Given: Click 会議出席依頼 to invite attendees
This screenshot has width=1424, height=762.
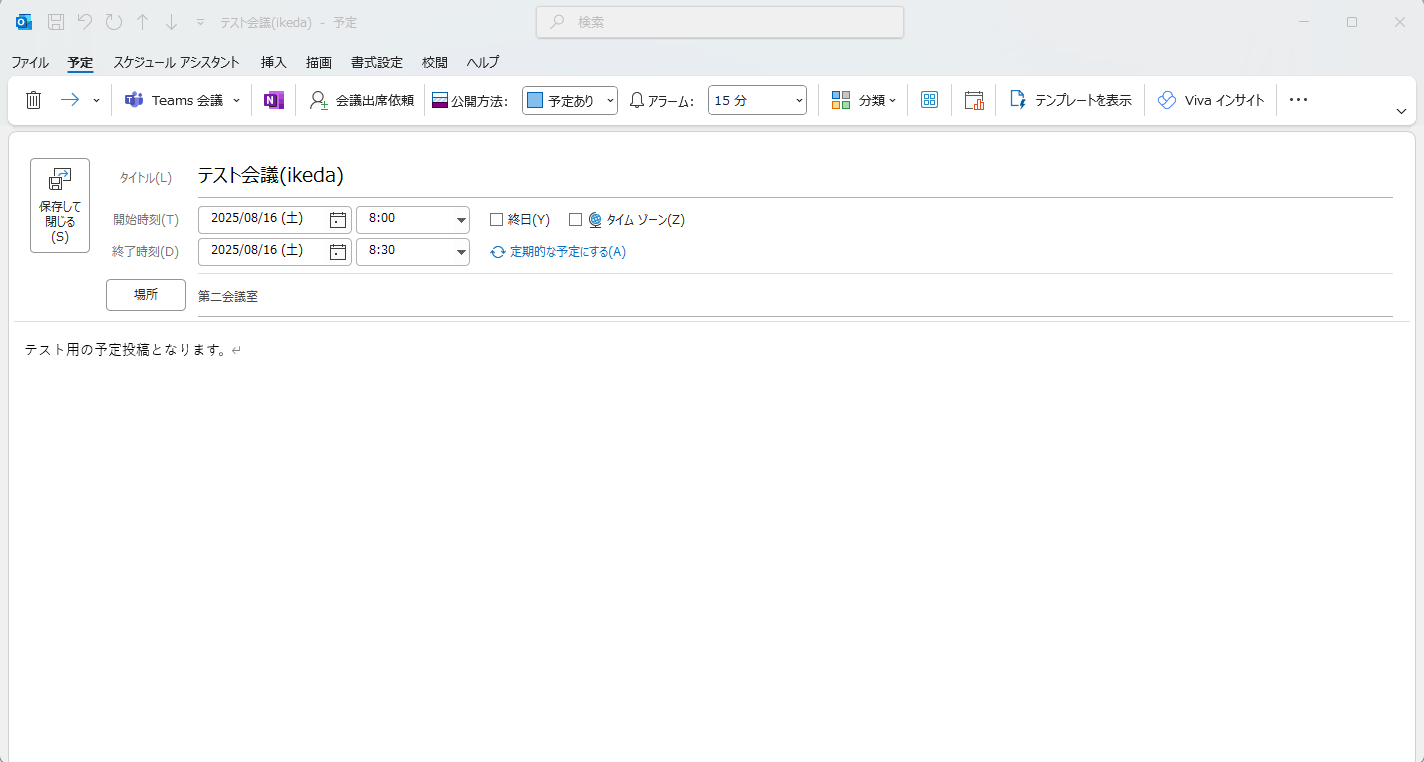Looking at the screenshot, I should point(362,100).
